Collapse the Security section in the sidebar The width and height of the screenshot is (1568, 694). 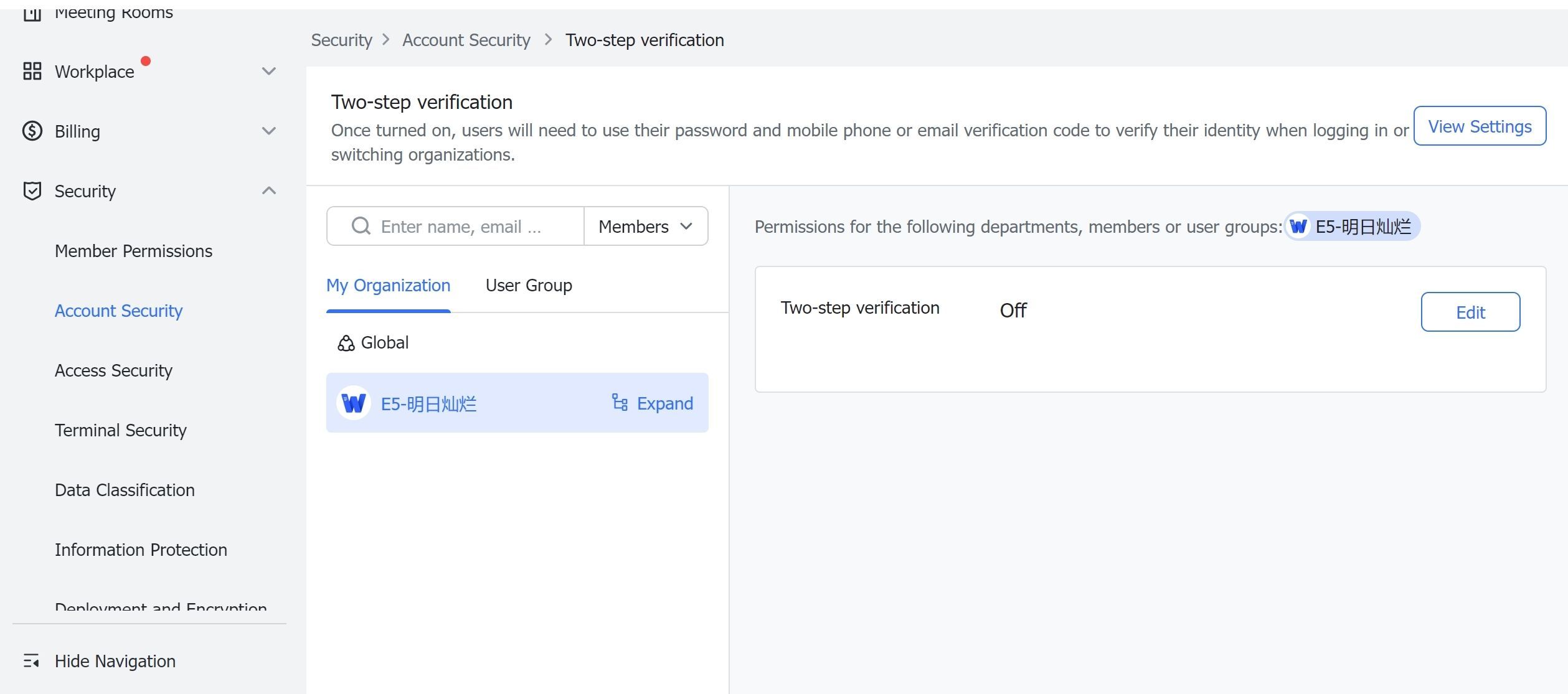[x=269, y=190]
